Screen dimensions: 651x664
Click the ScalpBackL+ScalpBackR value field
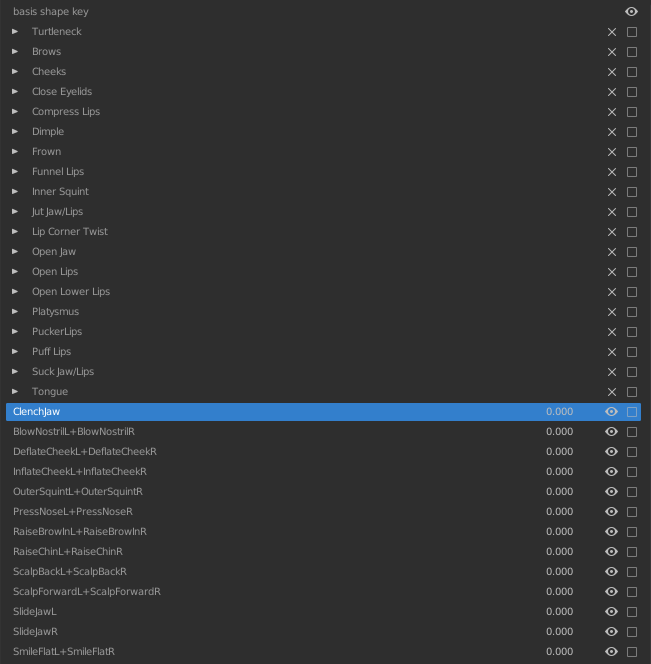559,571
